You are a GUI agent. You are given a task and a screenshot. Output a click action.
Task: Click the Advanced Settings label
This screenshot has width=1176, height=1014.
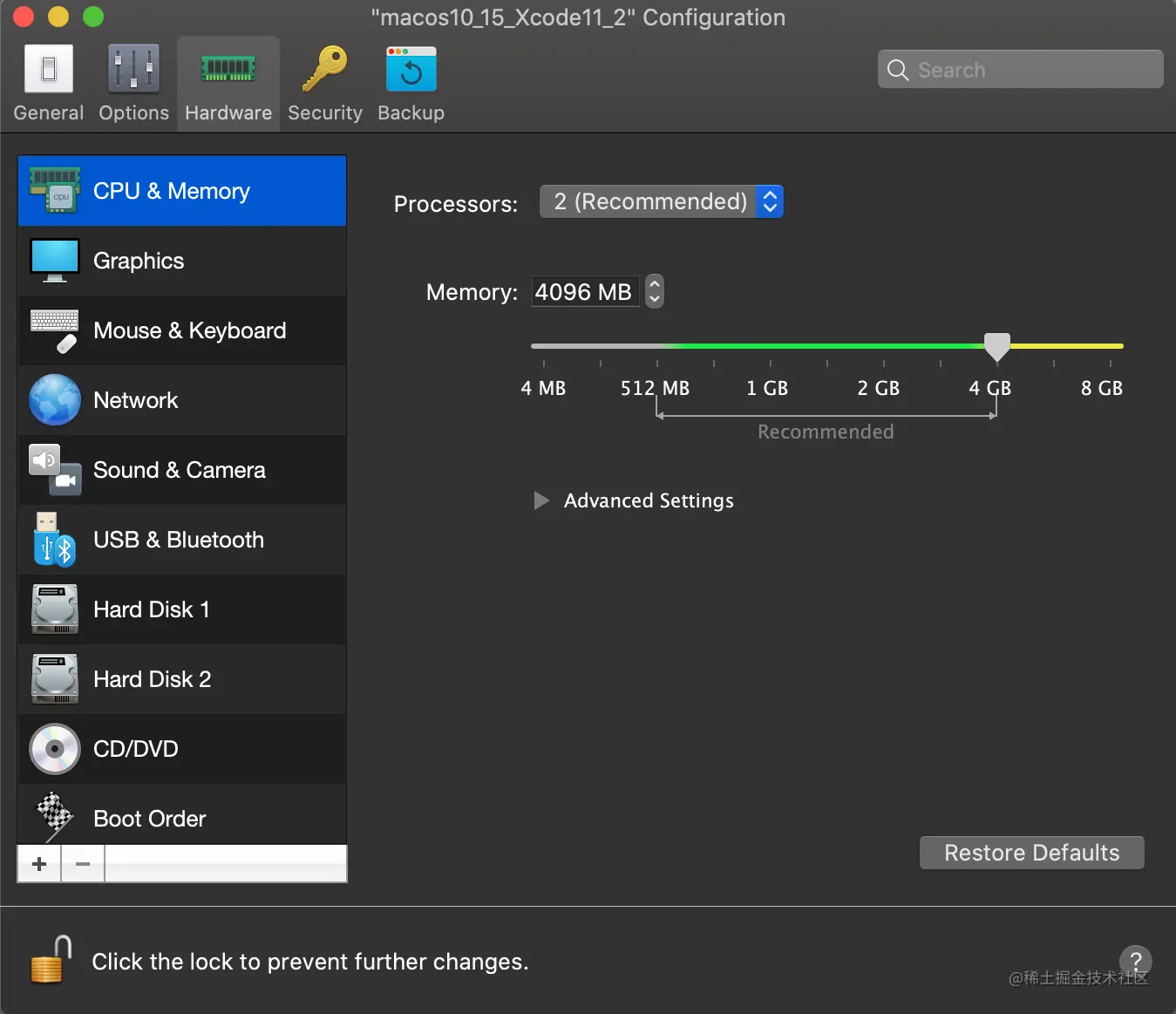coord(649,500)
